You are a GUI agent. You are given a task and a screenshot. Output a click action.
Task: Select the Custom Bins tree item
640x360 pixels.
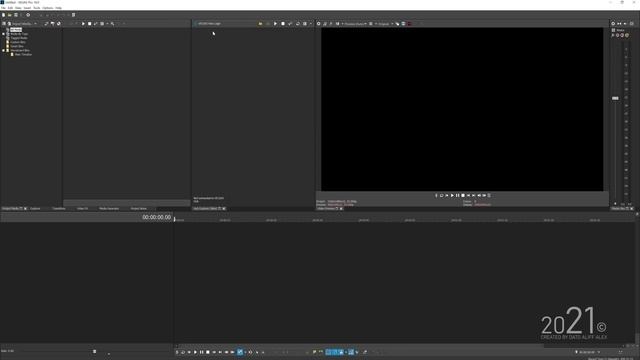18,42
